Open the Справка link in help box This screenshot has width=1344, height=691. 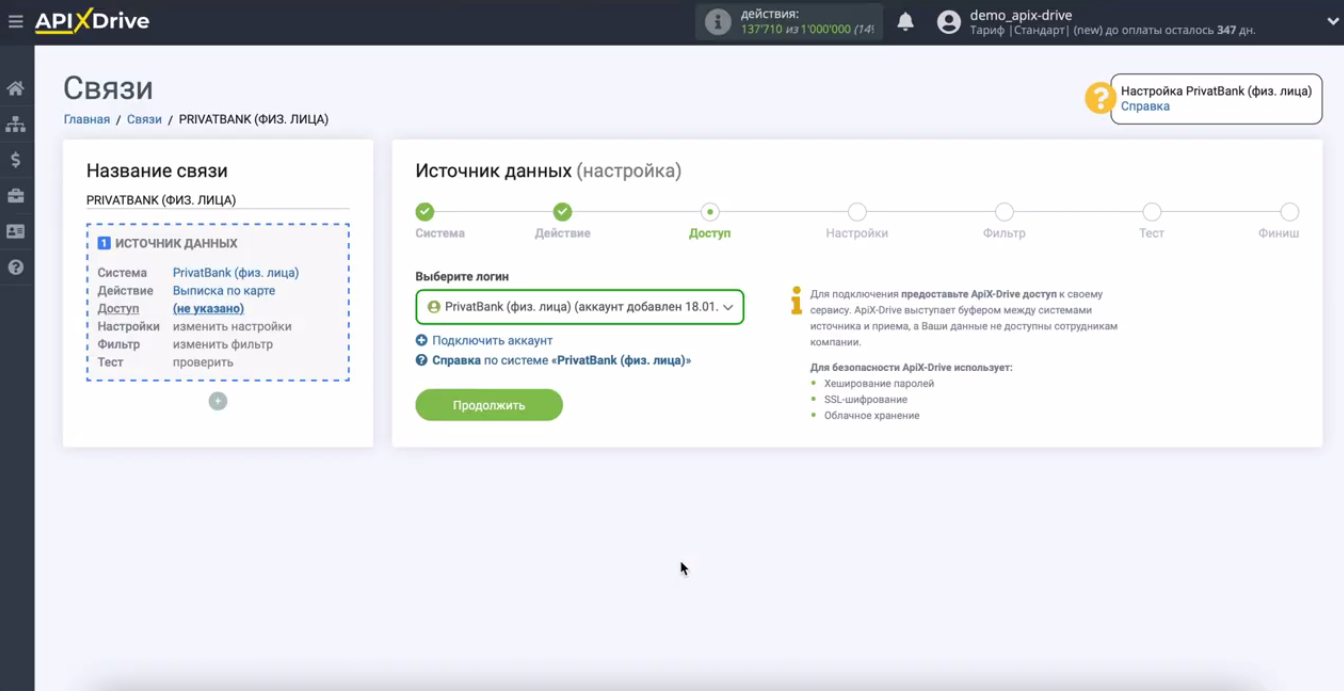tap(1145, 106)
